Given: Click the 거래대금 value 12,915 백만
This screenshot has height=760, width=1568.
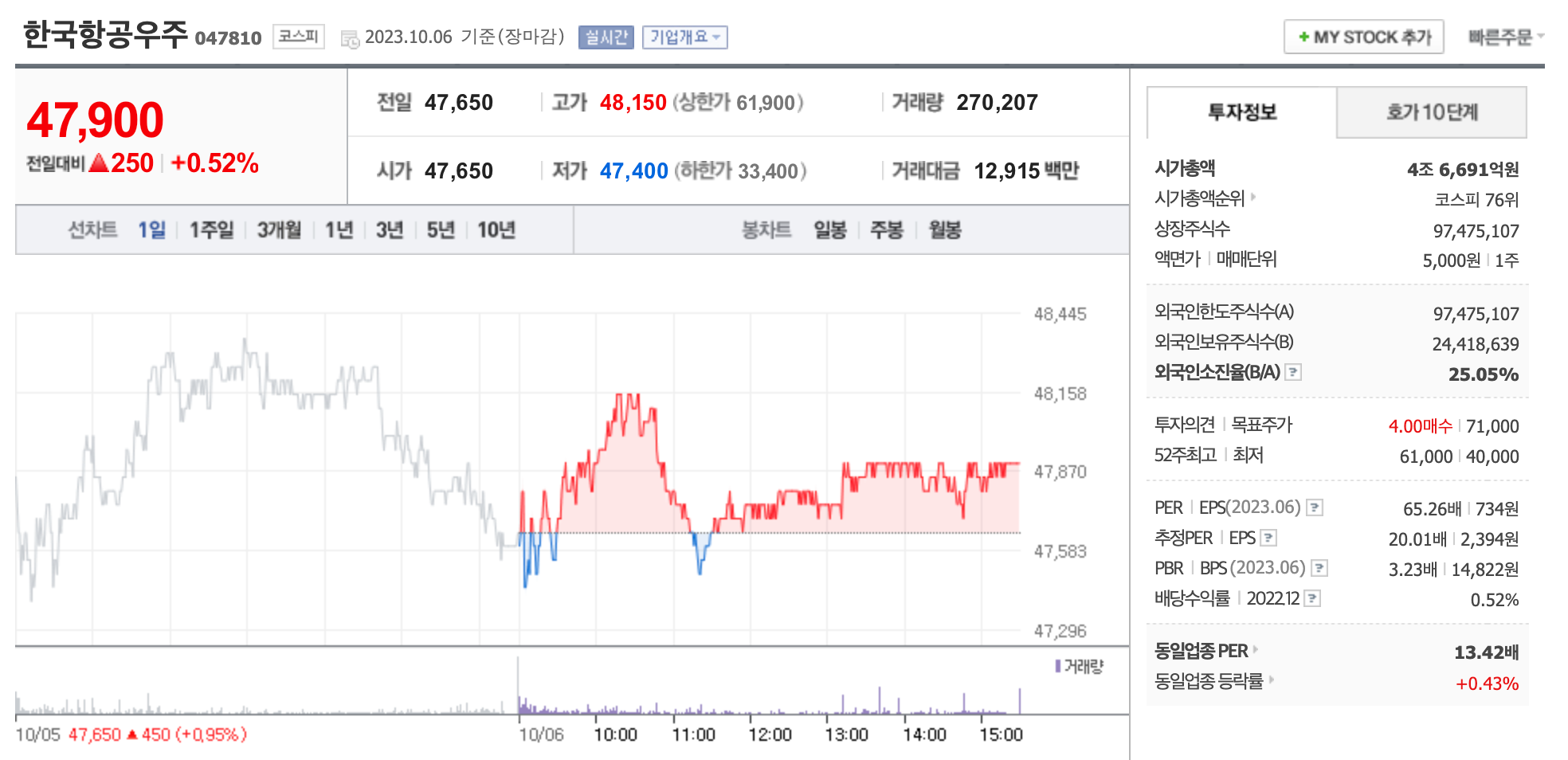Looking at the screenshot, I should pos(1026,171).
